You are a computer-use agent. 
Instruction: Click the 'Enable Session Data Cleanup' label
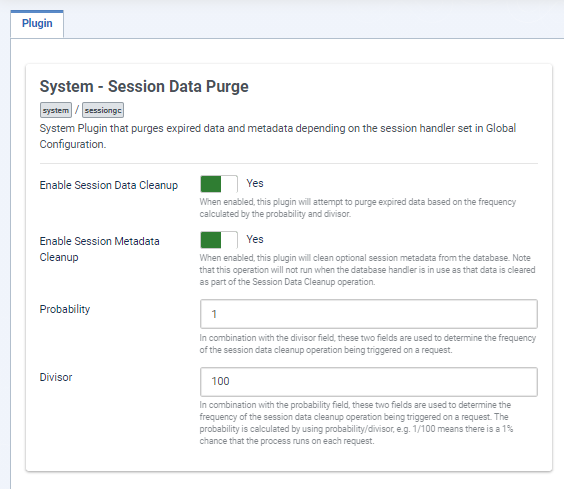point(109,185)
